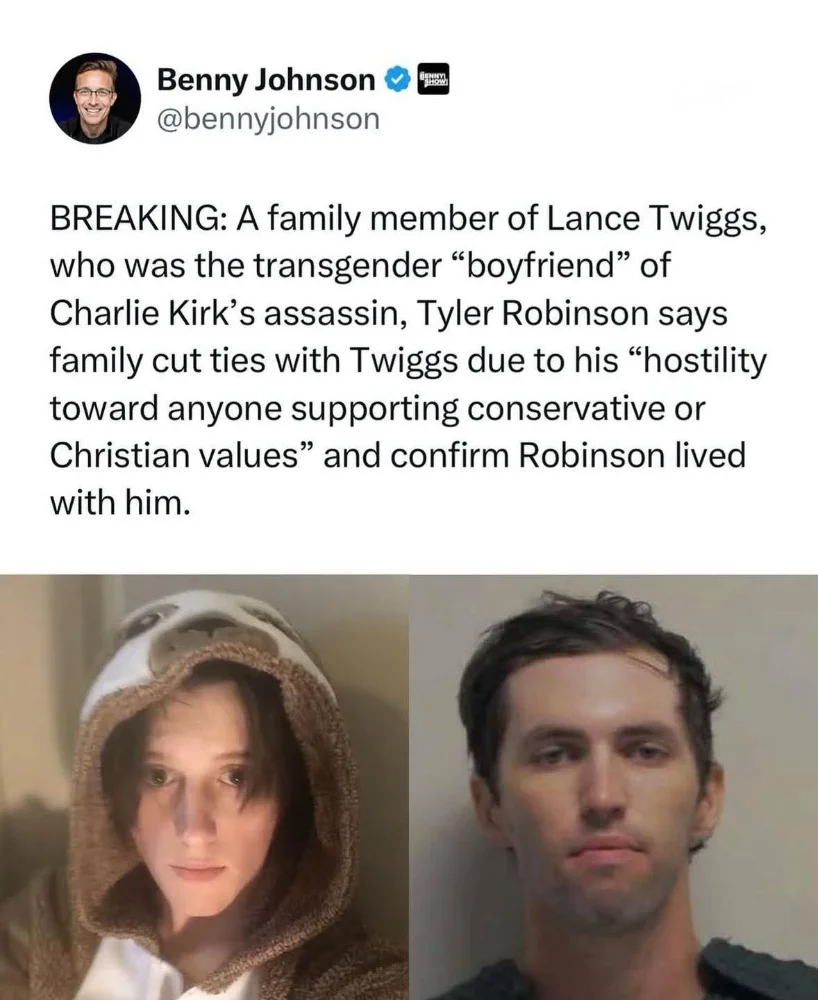Viewport: 818px width, 1000px height.
Task: Open the Benny Johnson display name link
Action: point(266,80)
